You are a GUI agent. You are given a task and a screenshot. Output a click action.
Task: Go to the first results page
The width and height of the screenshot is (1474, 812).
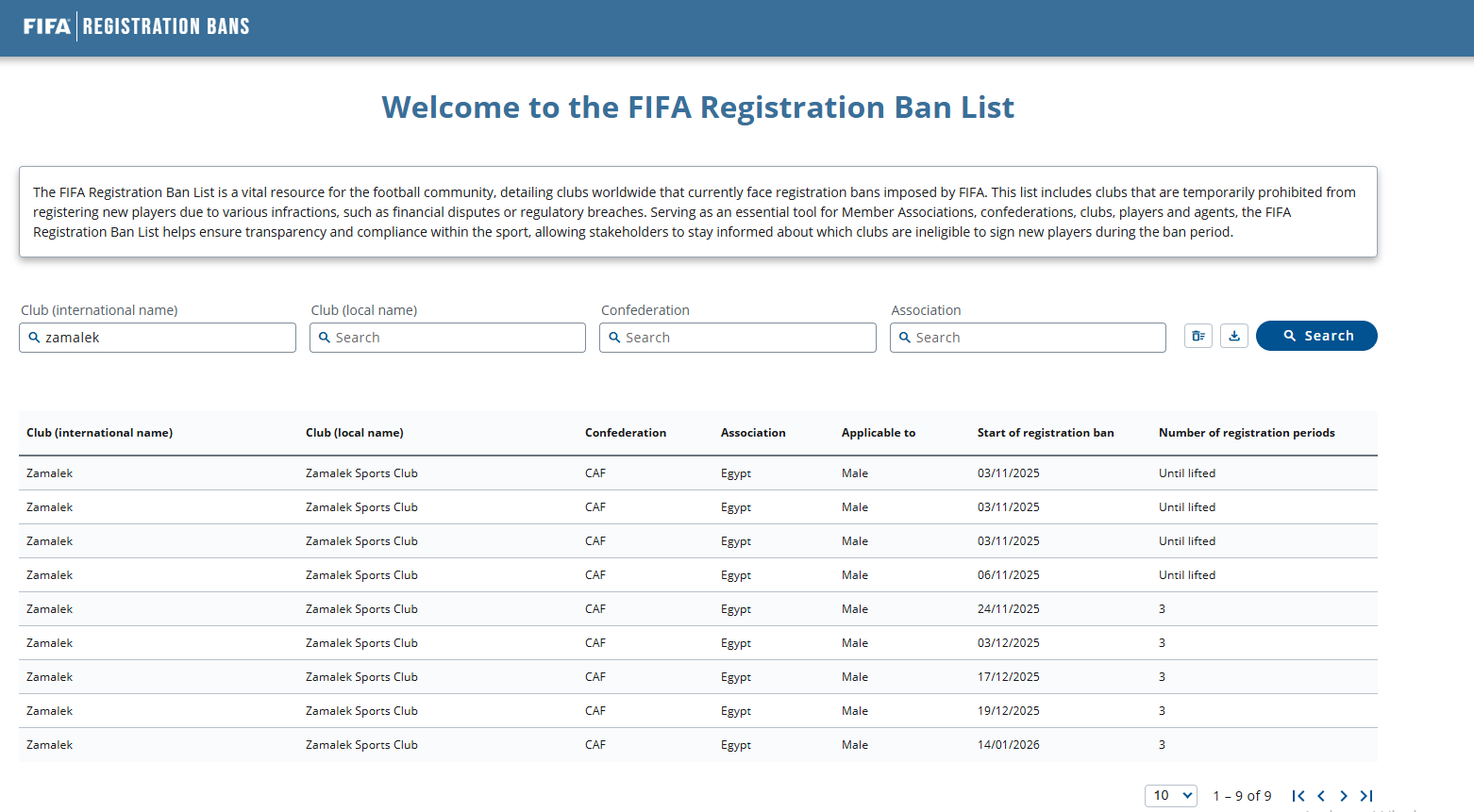pyautogui.click(x=1298, y=796)
